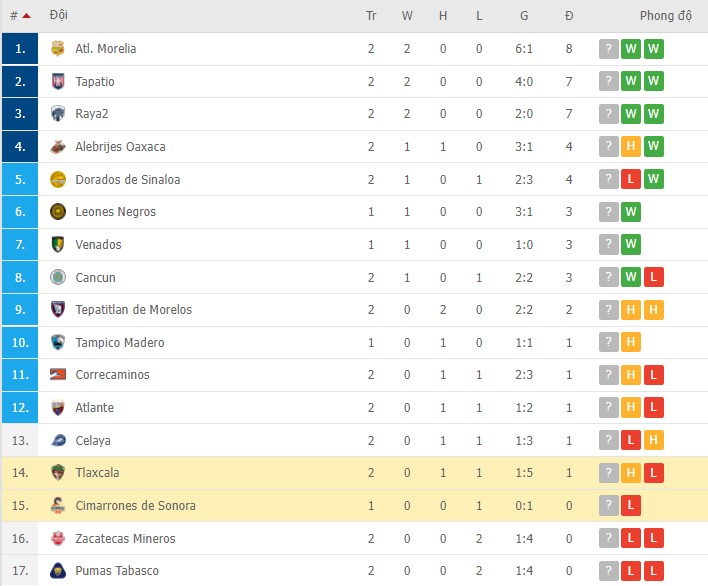
Task: Open the Raya2 team page link
Action: point(92,114)
